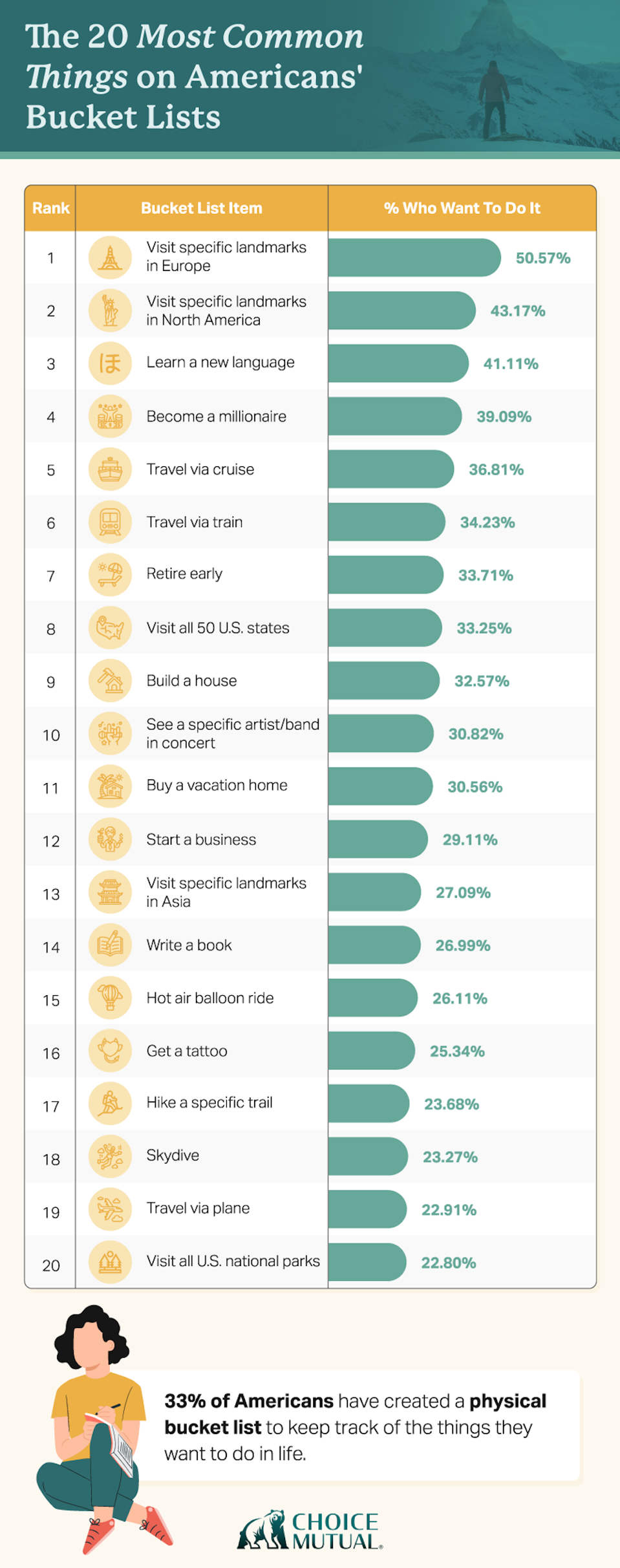Click the Statue of Liberty icon

[110, 310]
